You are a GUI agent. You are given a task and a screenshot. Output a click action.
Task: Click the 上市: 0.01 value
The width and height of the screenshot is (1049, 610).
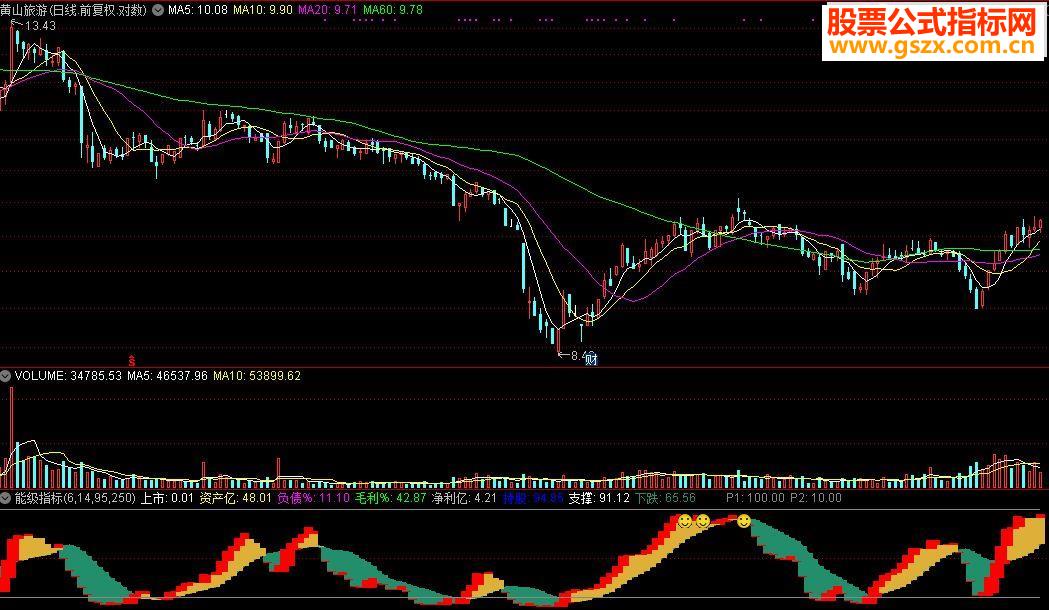click(x=167, y=498)
